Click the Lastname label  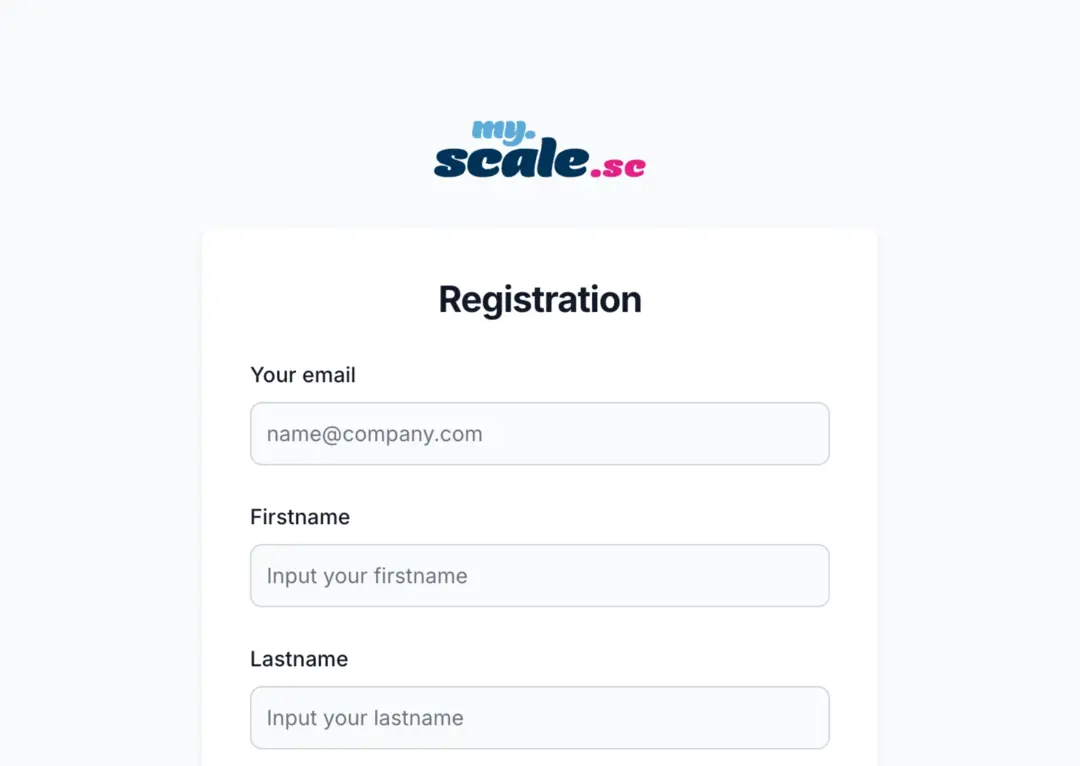(299, 659)
